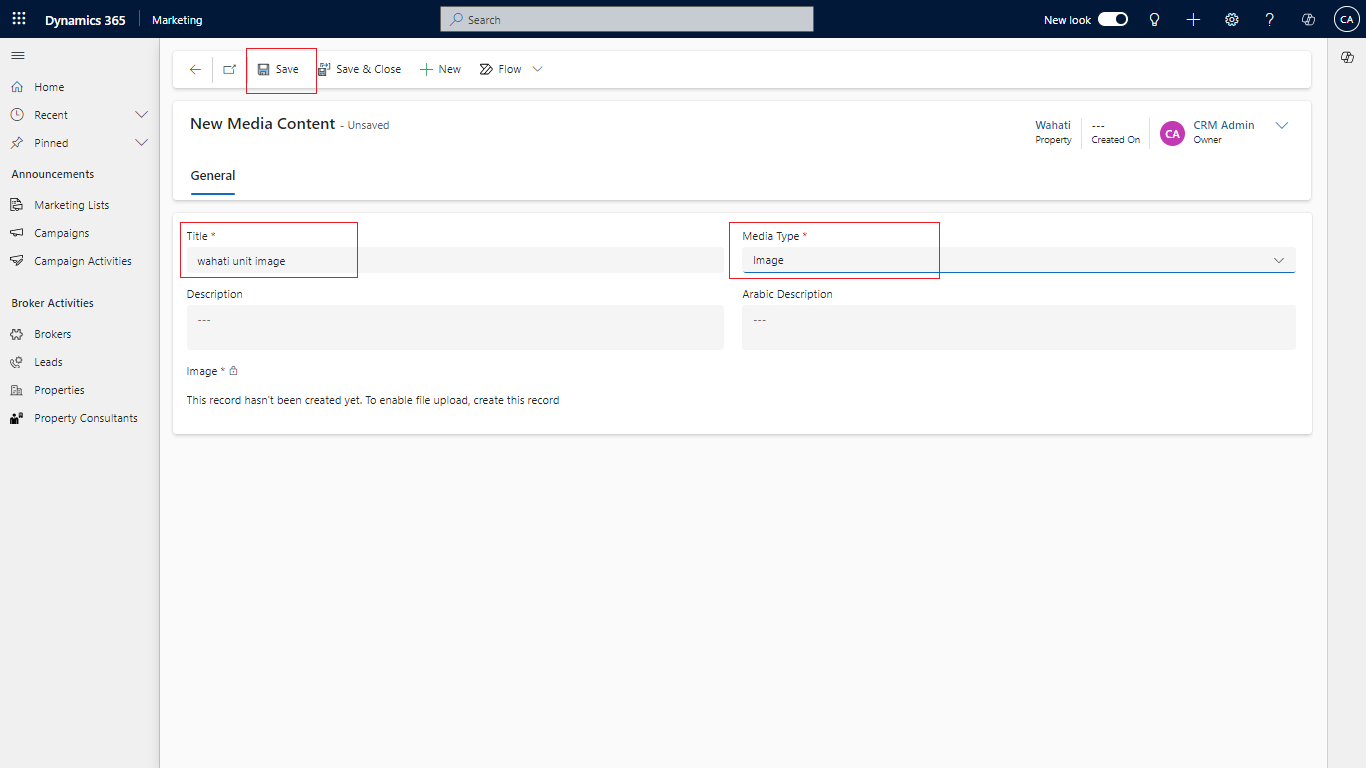Image resolution: width=1366 pixels, height=768 pixels.
Task: Expand the Pinned section chevron
Action: 141,143
